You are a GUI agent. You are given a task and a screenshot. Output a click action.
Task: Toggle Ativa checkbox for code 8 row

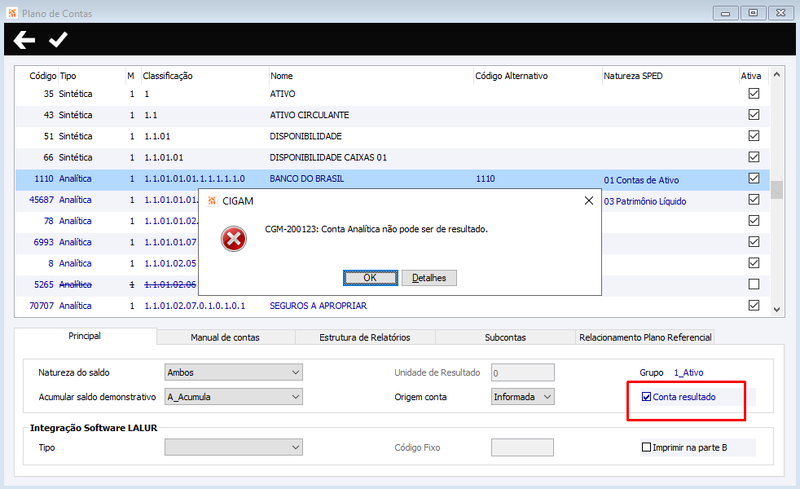click(754, 263)
